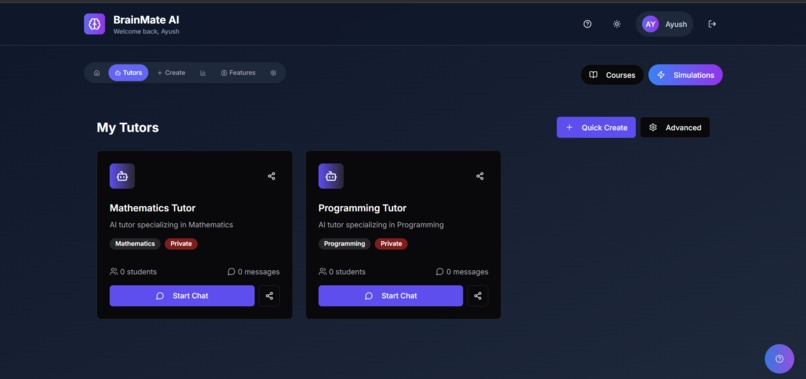Switch to the Create tab

(x=171, y=73)
